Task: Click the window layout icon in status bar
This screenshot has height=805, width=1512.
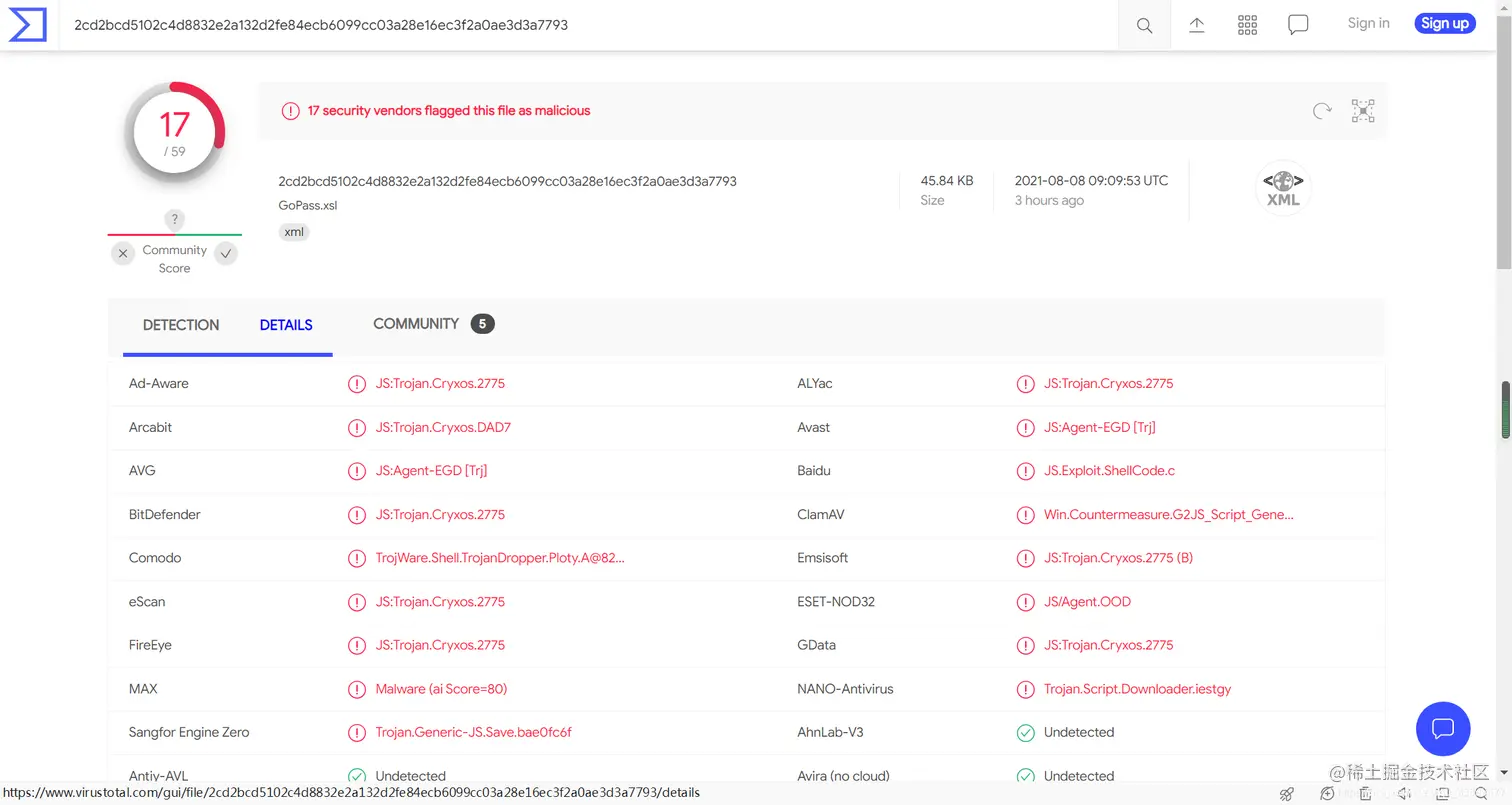Action: coord(1443,794)
